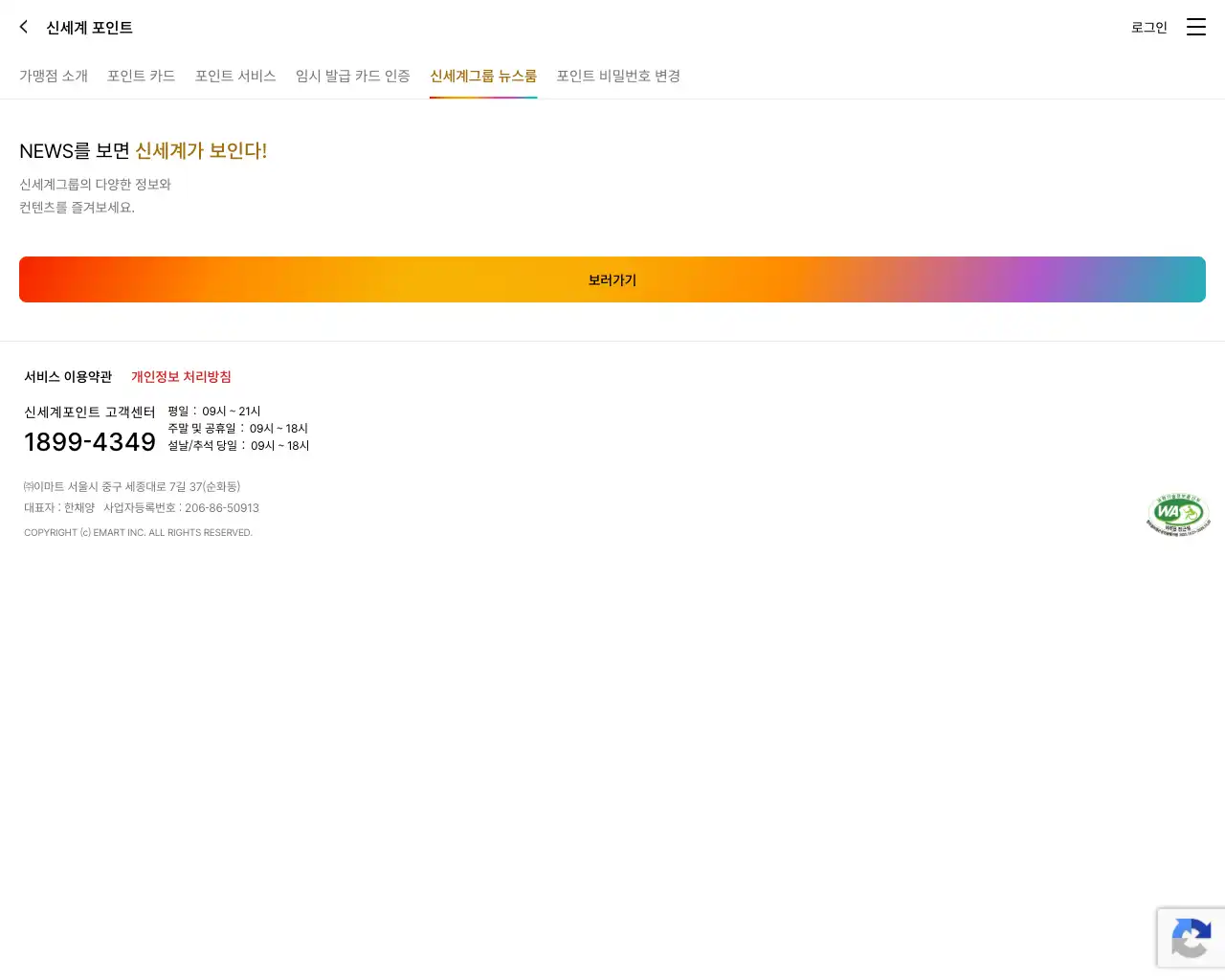Viewport: 1225px width, 980px height.
Task: Click the COPYRIGHT EMART INC. text
Action: [138, 533]
